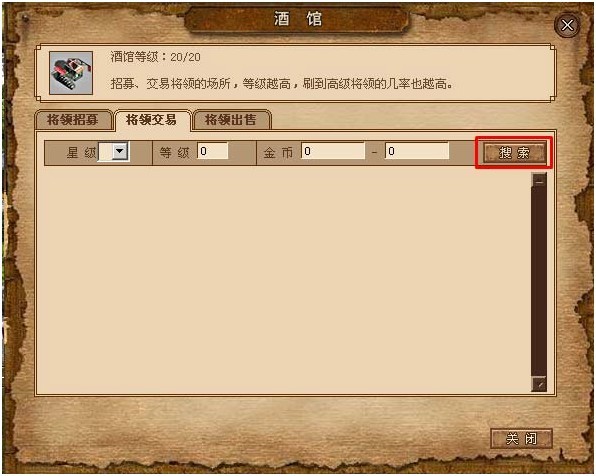
Task: Click the scrollbar up arrow icon
Action: [539, 181]
